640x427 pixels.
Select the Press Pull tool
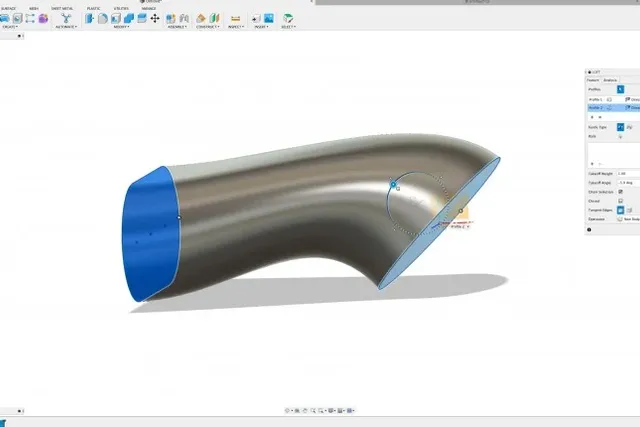89,18
